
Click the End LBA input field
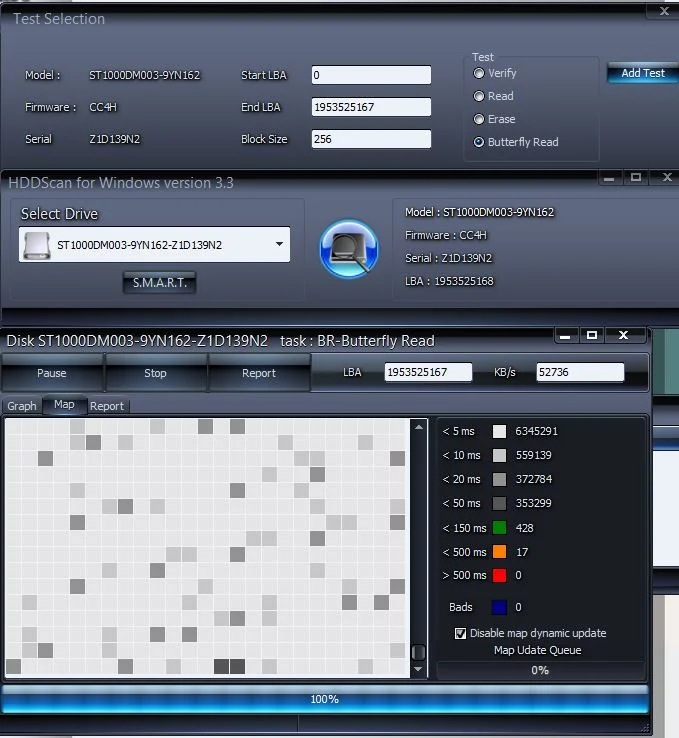point(371,107)
